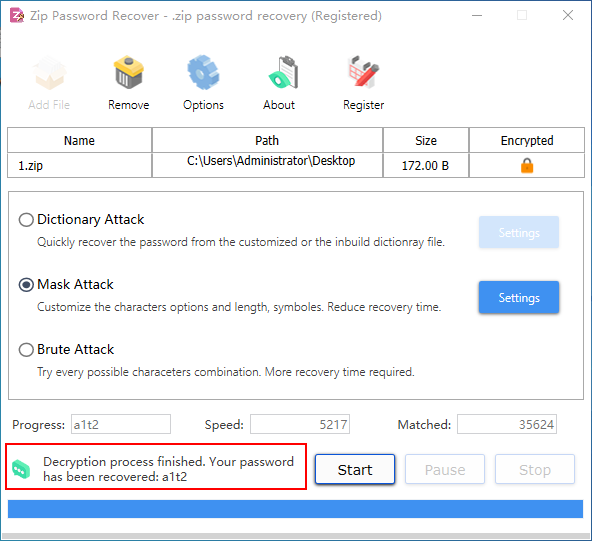Click the Remove label in toolbar

tap(129, 105)
